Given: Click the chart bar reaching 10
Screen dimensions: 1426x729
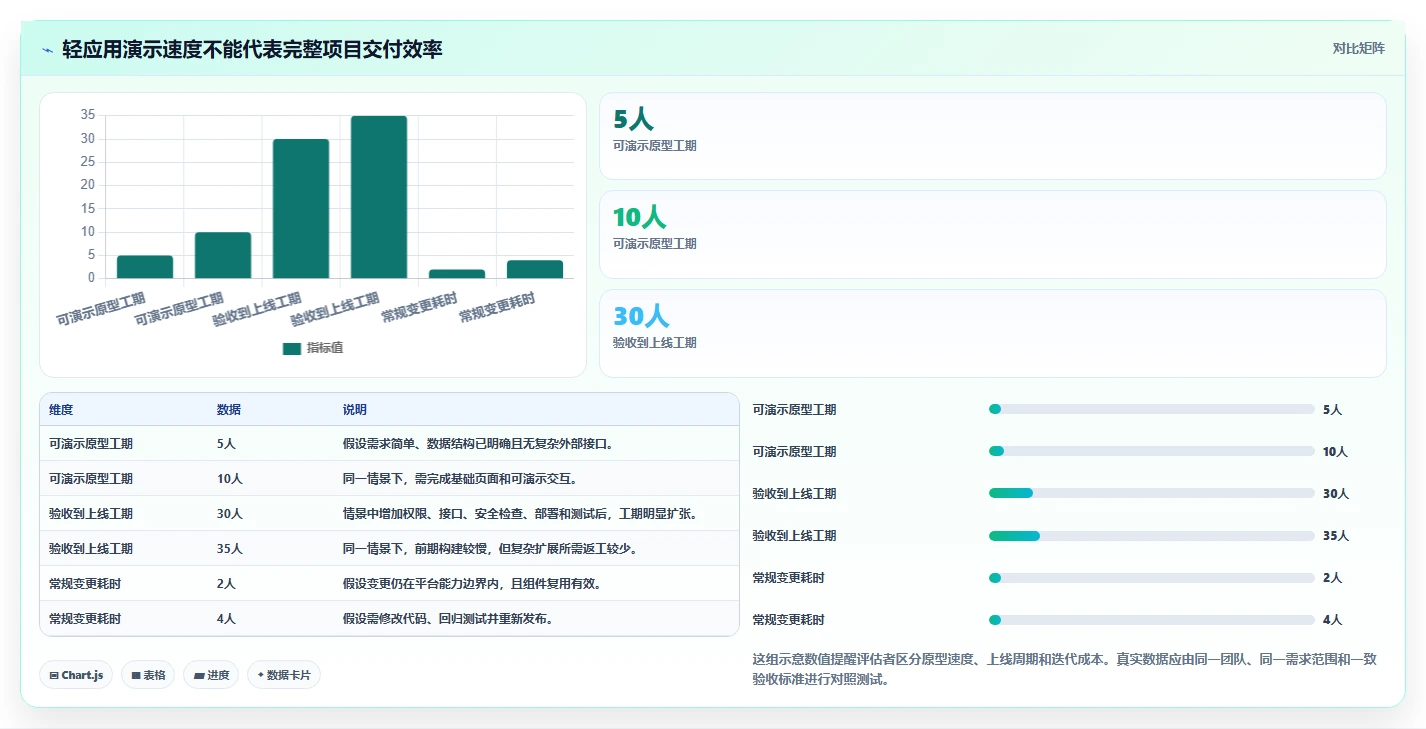Looking at the screenshot, I should pos(223,255).
